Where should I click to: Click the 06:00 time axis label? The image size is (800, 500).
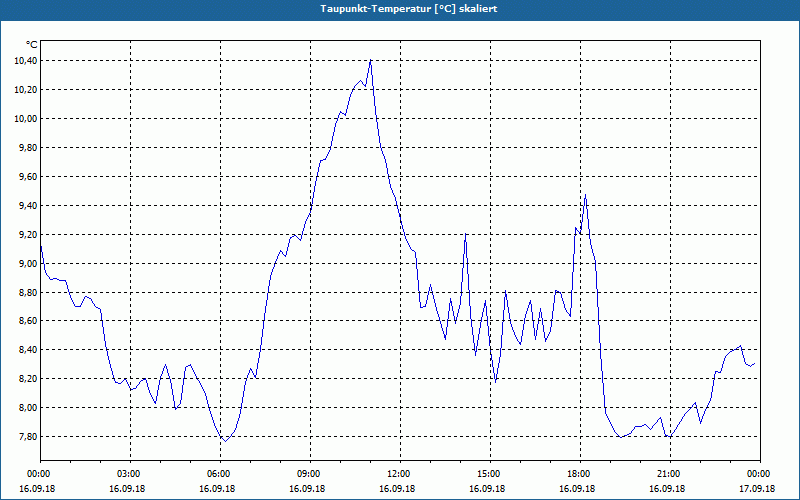point(220,474)
